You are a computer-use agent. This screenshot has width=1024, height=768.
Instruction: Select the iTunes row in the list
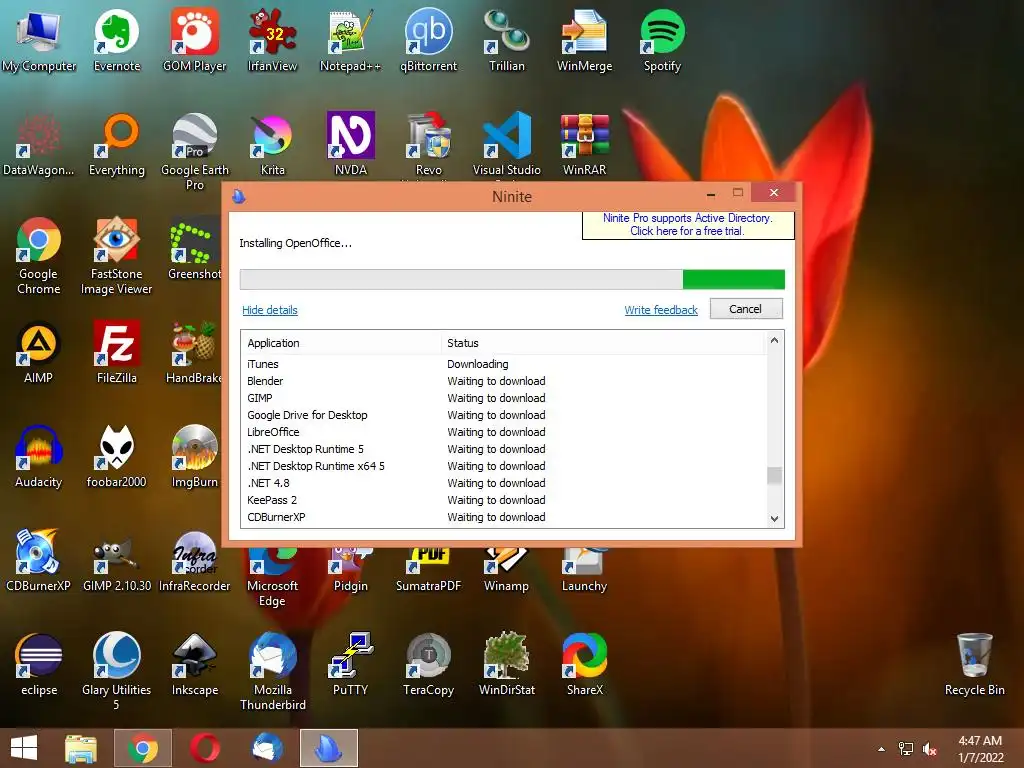pos(504,364)
